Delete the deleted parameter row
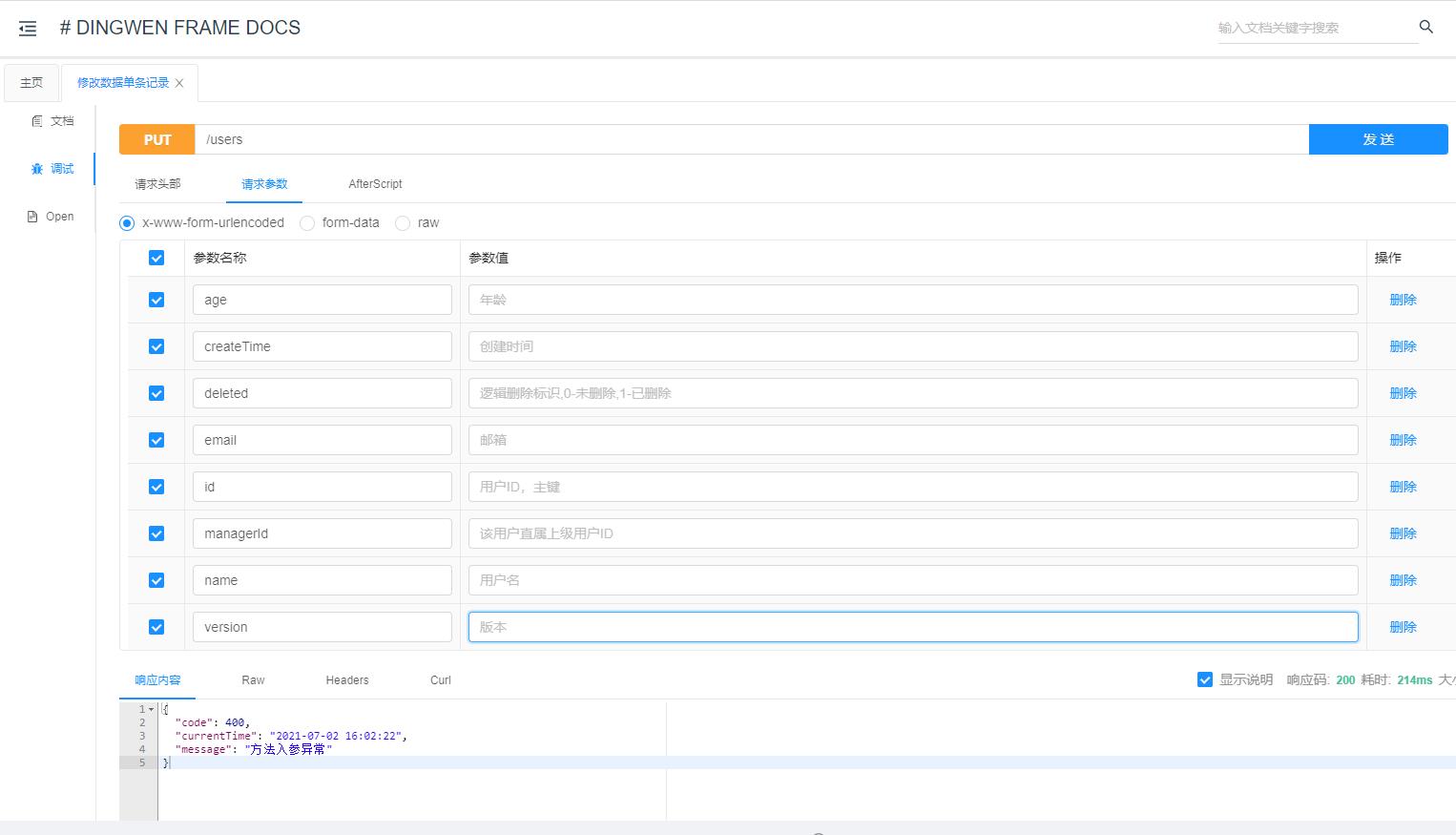The width and height of the screenshot is (1456, 835). tap(1403, 393)
